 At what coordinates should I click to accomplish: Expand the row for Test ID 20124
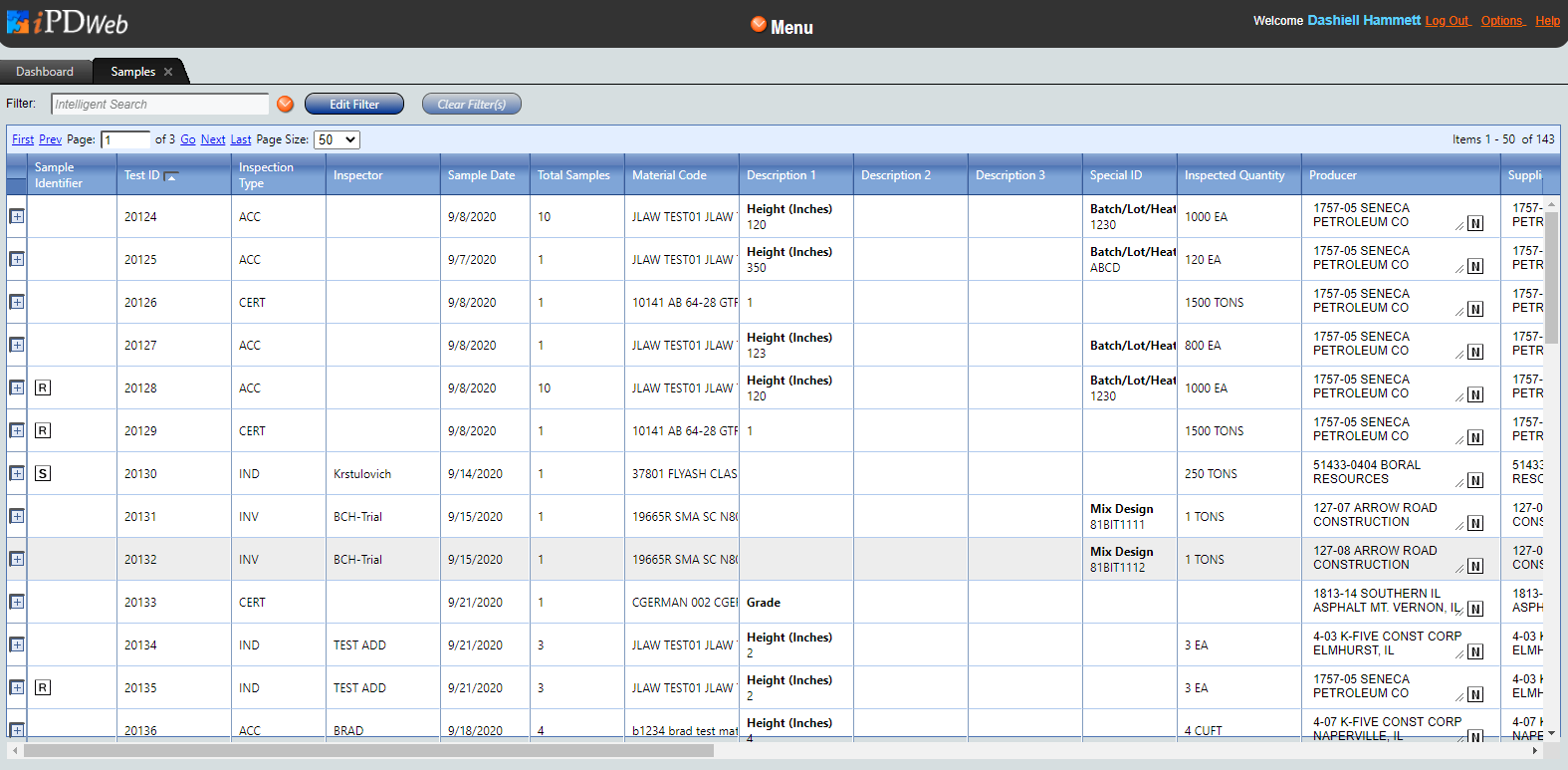[17, 216]
